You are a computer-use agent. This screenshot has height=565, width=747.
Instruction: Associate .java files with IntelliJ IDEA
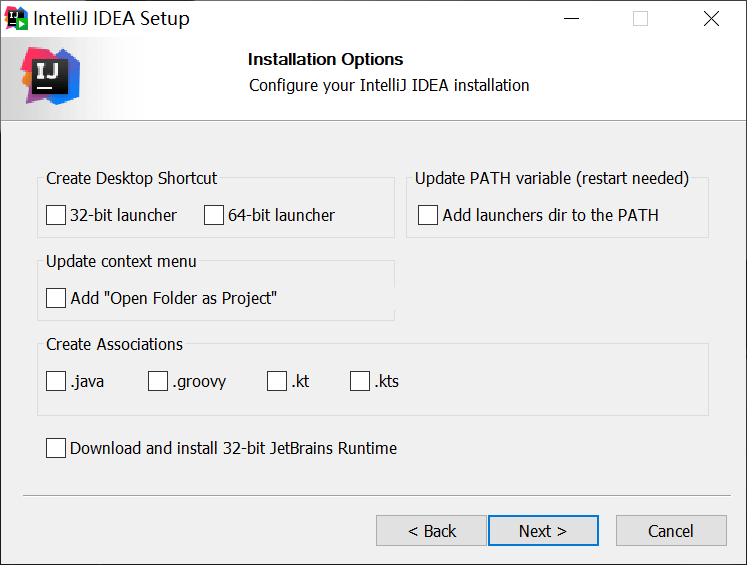[x=56, y=381]
